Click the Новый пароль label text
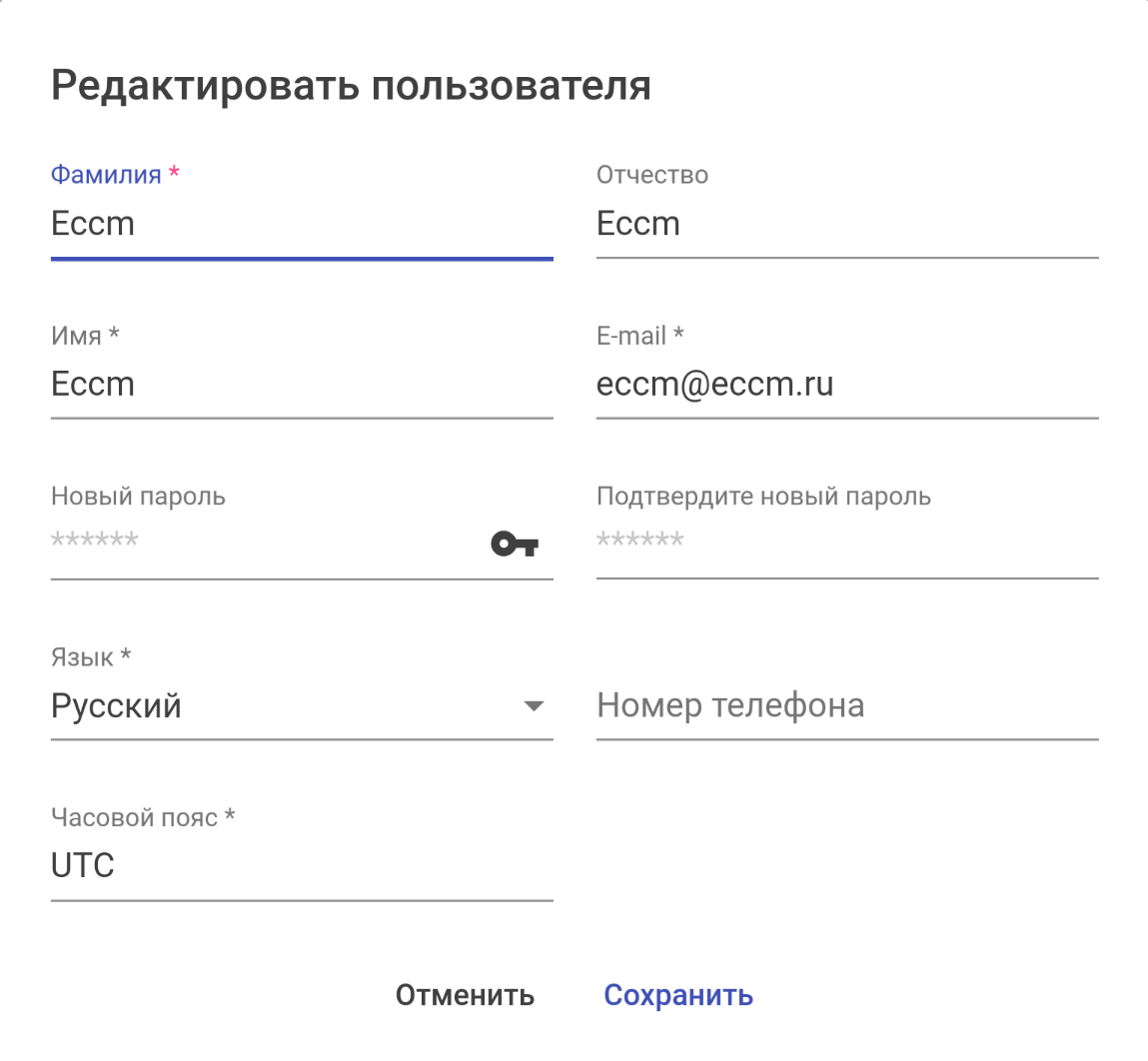This screenshot has width=1148, height=1061. point(138,497)
